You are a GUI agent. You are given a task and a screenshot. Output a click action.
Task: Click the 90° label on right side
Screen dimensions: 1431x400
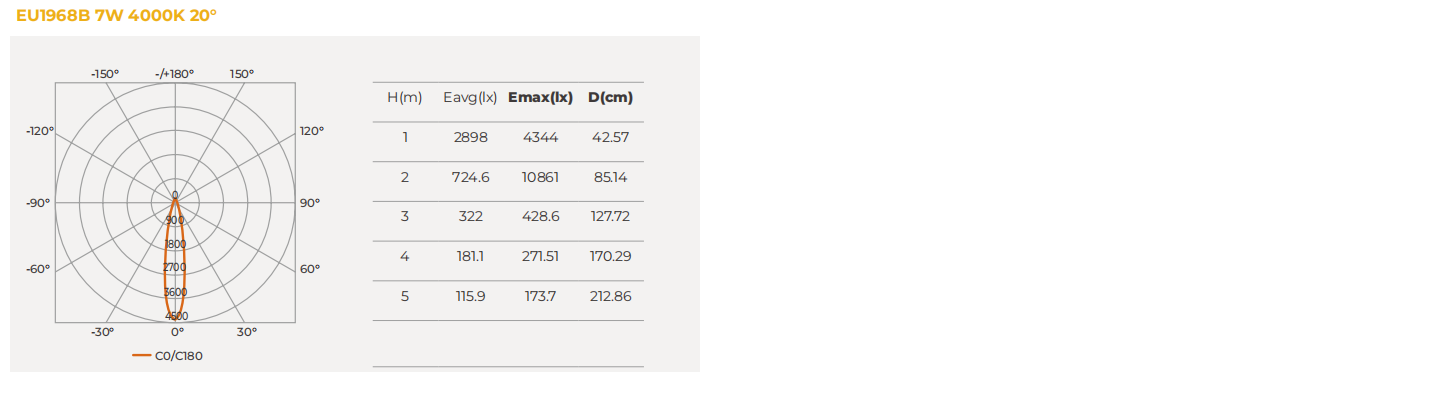310,203
